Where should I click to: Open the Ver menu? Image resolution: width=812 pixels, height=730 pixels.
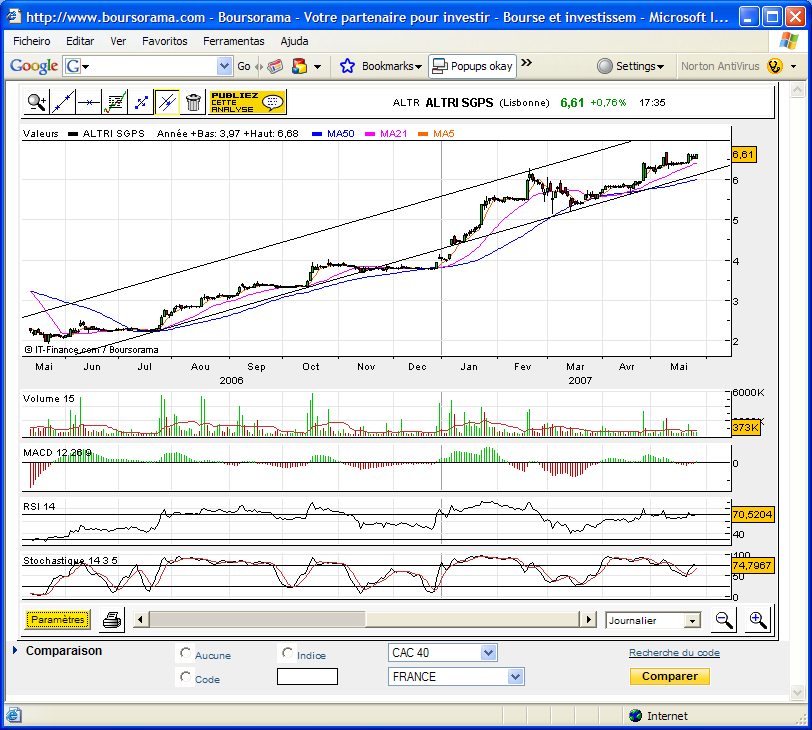tap(118, 41)
